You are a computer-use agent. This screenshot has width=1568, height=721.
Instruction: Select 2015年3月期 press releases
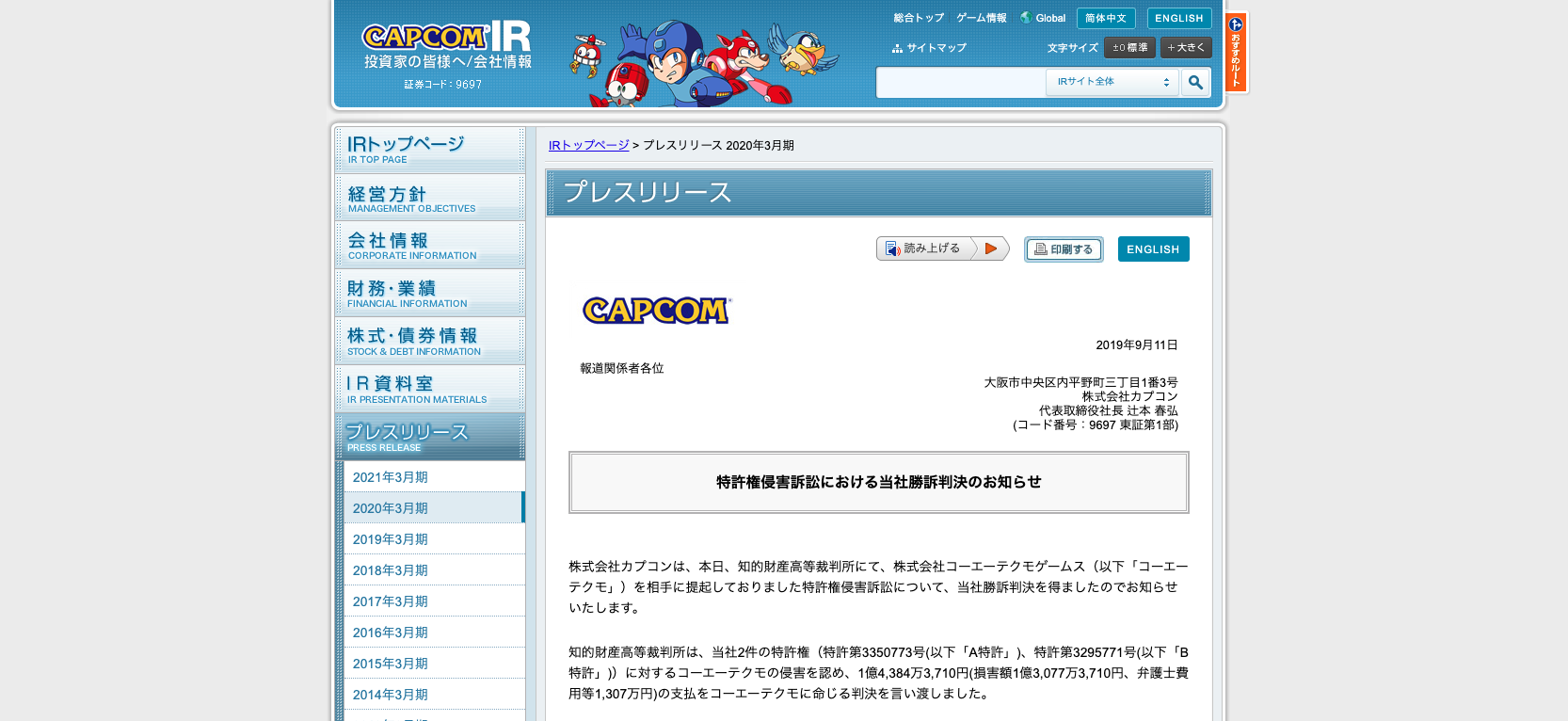[434, 664]
